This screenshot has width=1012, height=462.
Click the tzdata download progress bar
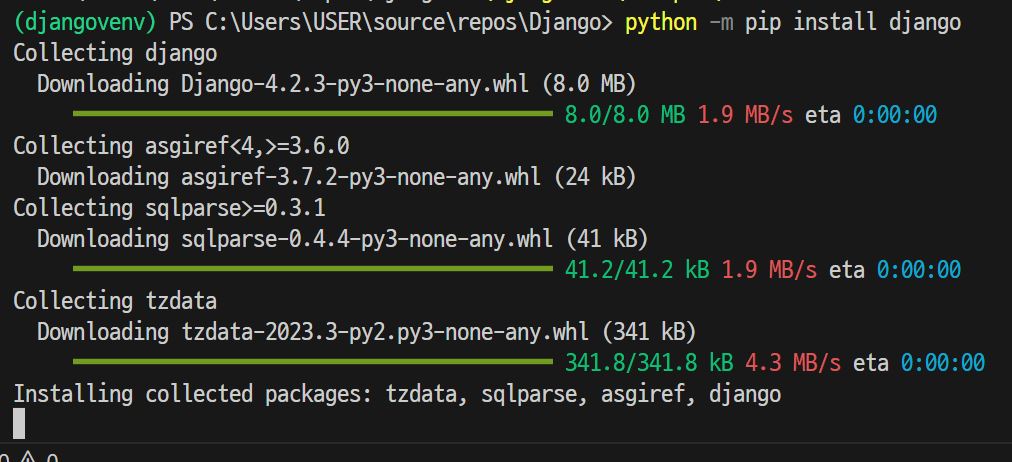tap(313, 361)
